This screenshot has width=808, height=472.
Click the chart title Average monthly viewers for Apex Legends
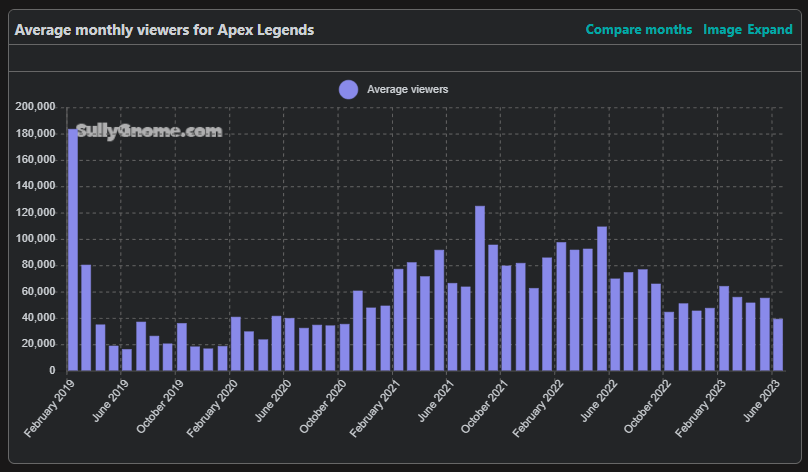(164, 30)
